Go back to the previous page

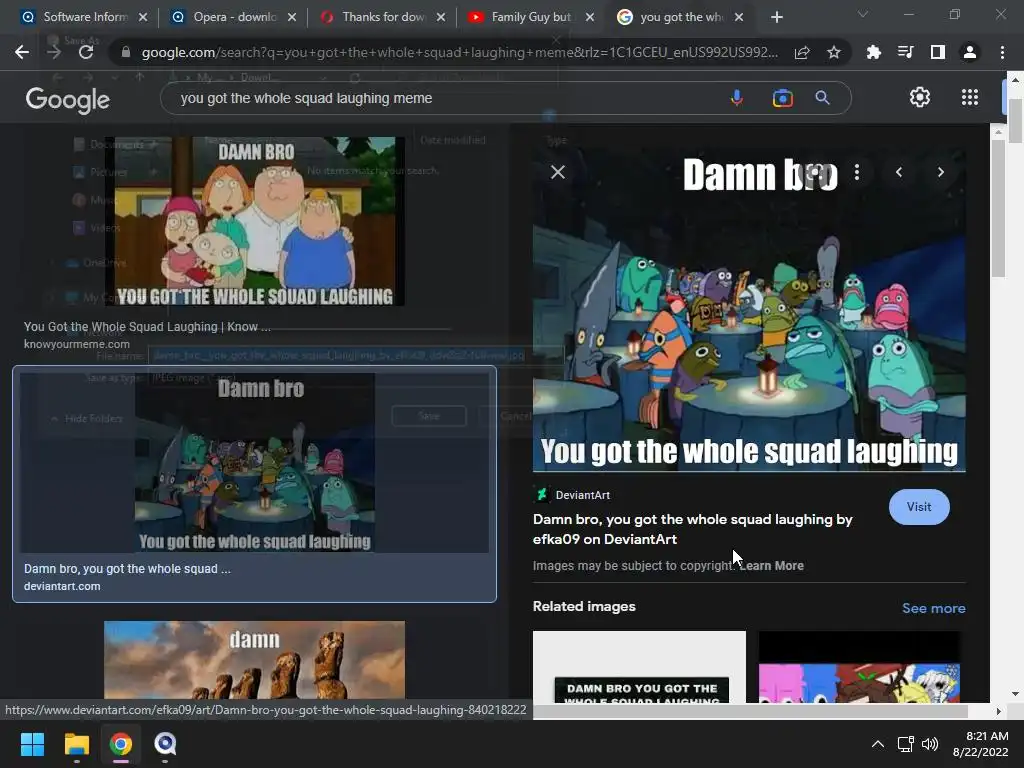[x=22, y=52]
